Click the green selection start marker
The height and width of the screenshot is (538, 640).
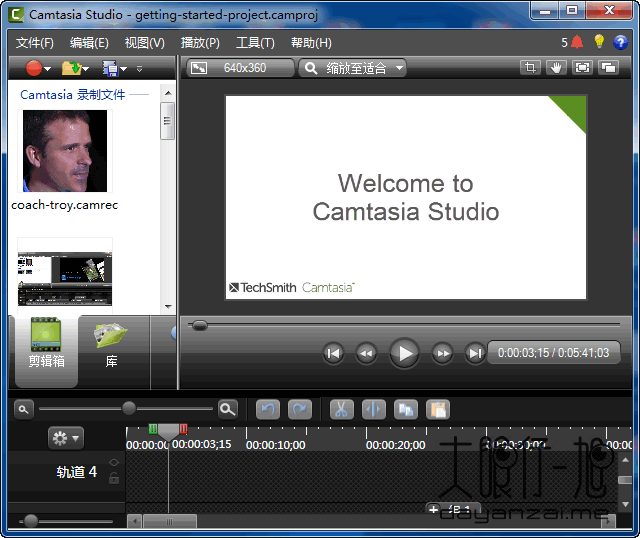[153, 429]
